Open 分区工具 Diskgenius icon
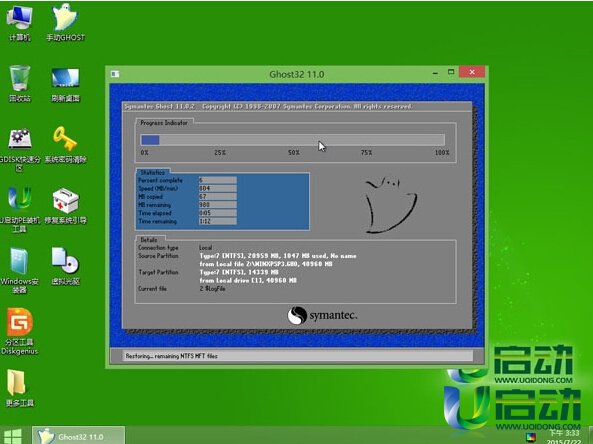 (19, 331)
